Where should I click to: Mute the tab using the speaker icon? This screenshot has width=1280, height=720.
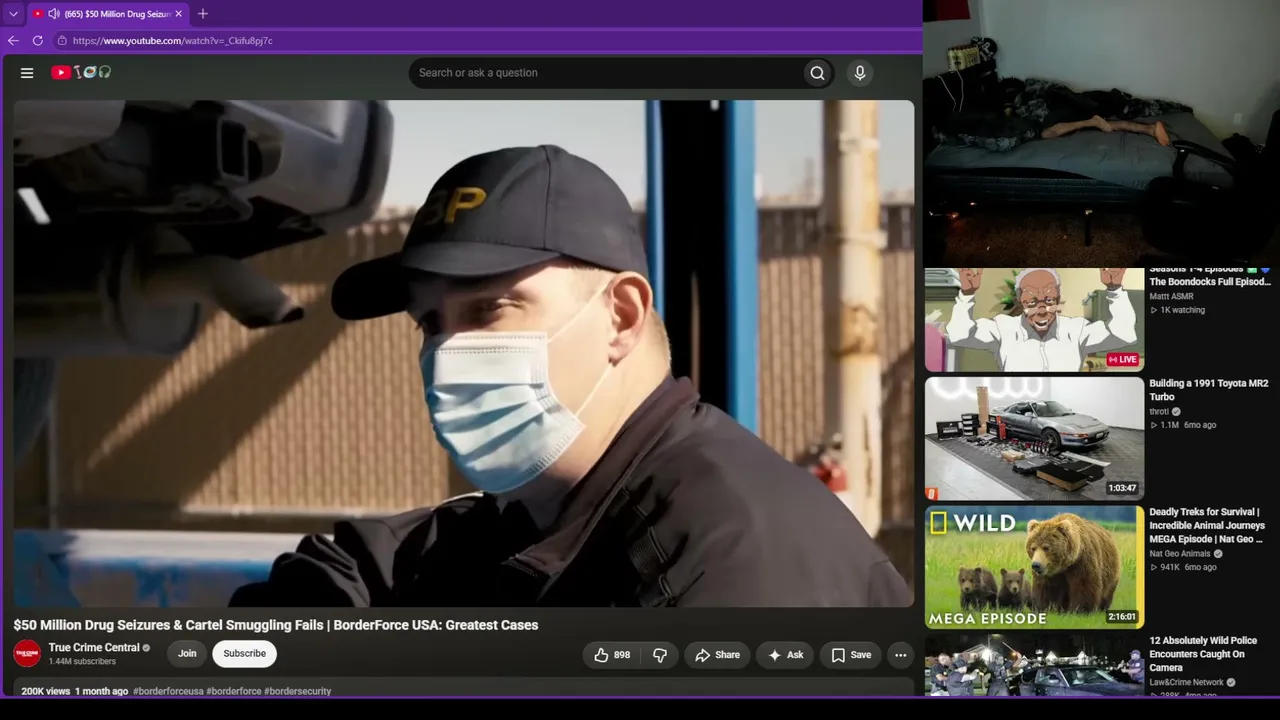53,14
